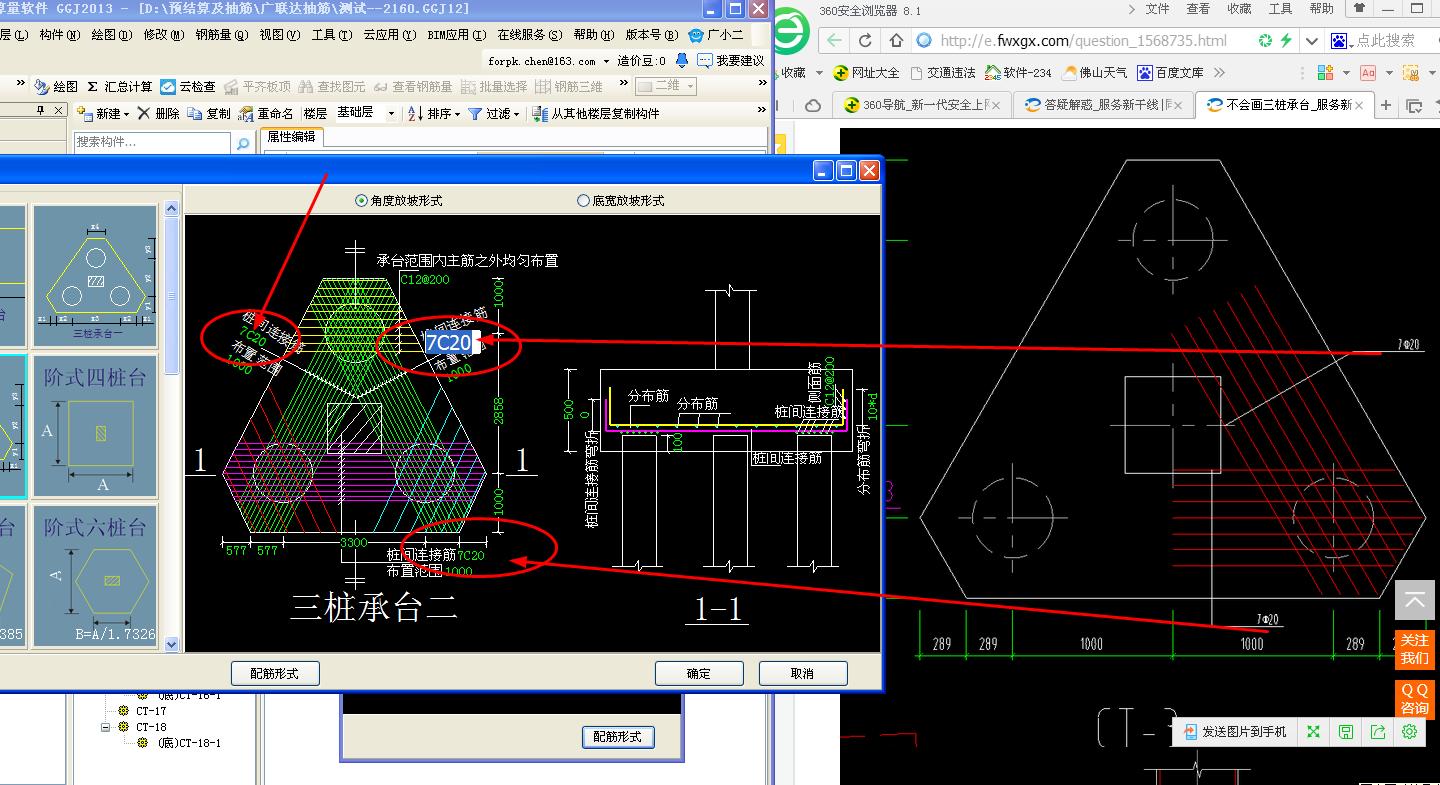Screen dimensions: 1440x785
Task: Click 搜索构件 search input
Action: (x=153, y=144)
